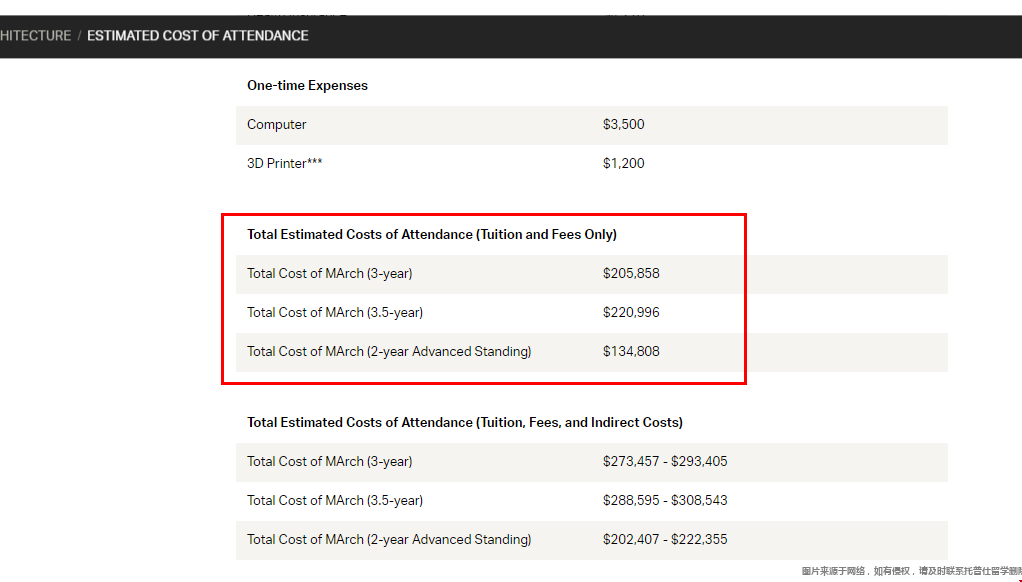Click the Chinese image source watermark text
Viewport: 1022px width, 582px height.
pos(910,572)
